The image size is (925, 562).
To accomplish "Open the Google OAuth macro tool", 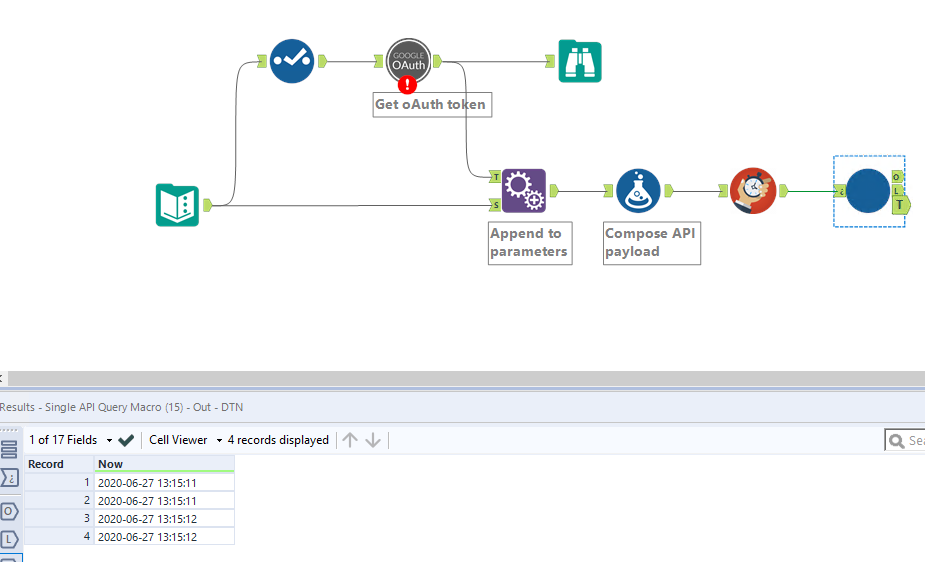I will coord(408,61).
